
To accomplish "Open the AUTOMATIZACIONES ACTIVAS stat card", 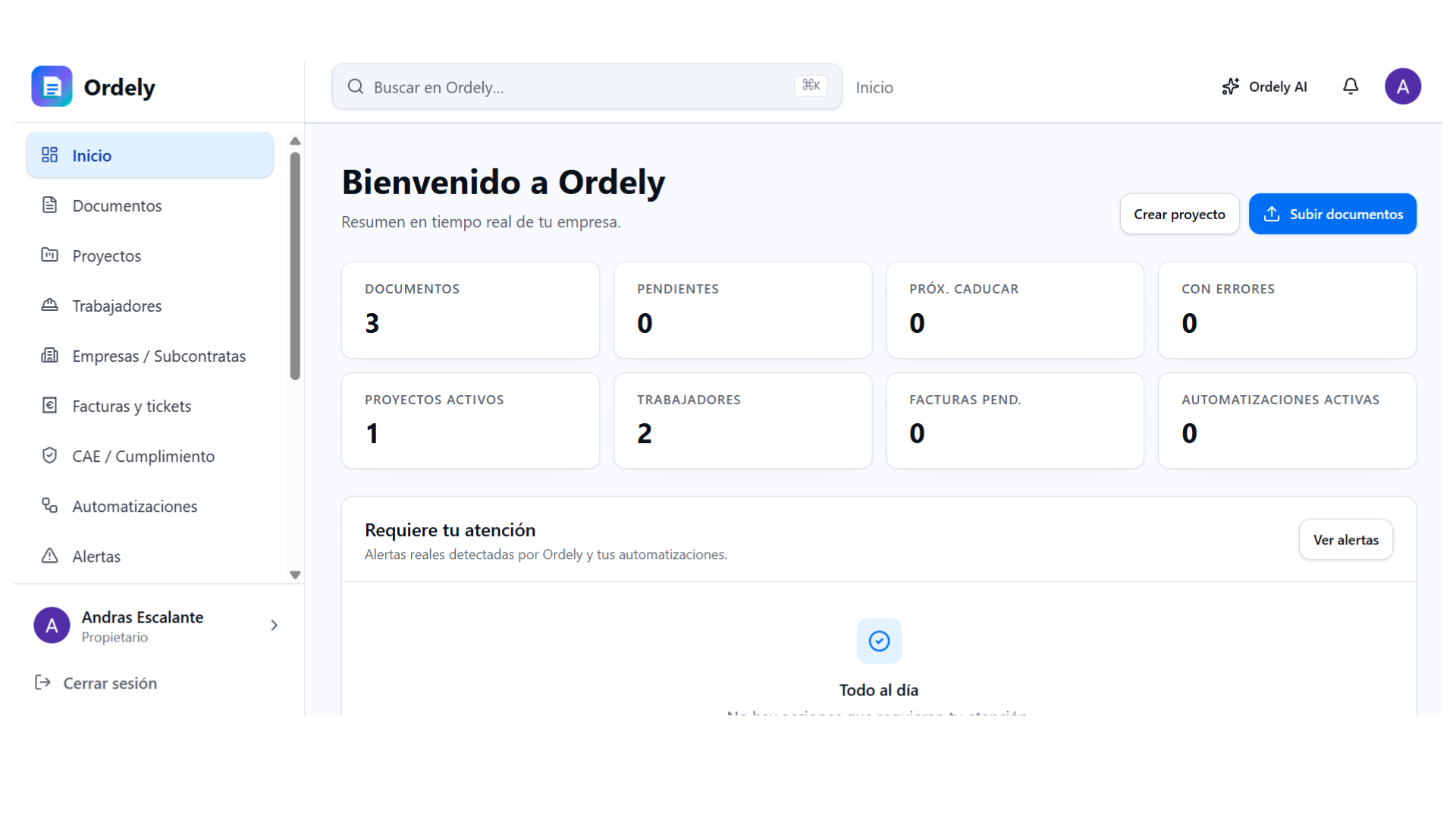I will (1287, 420).
